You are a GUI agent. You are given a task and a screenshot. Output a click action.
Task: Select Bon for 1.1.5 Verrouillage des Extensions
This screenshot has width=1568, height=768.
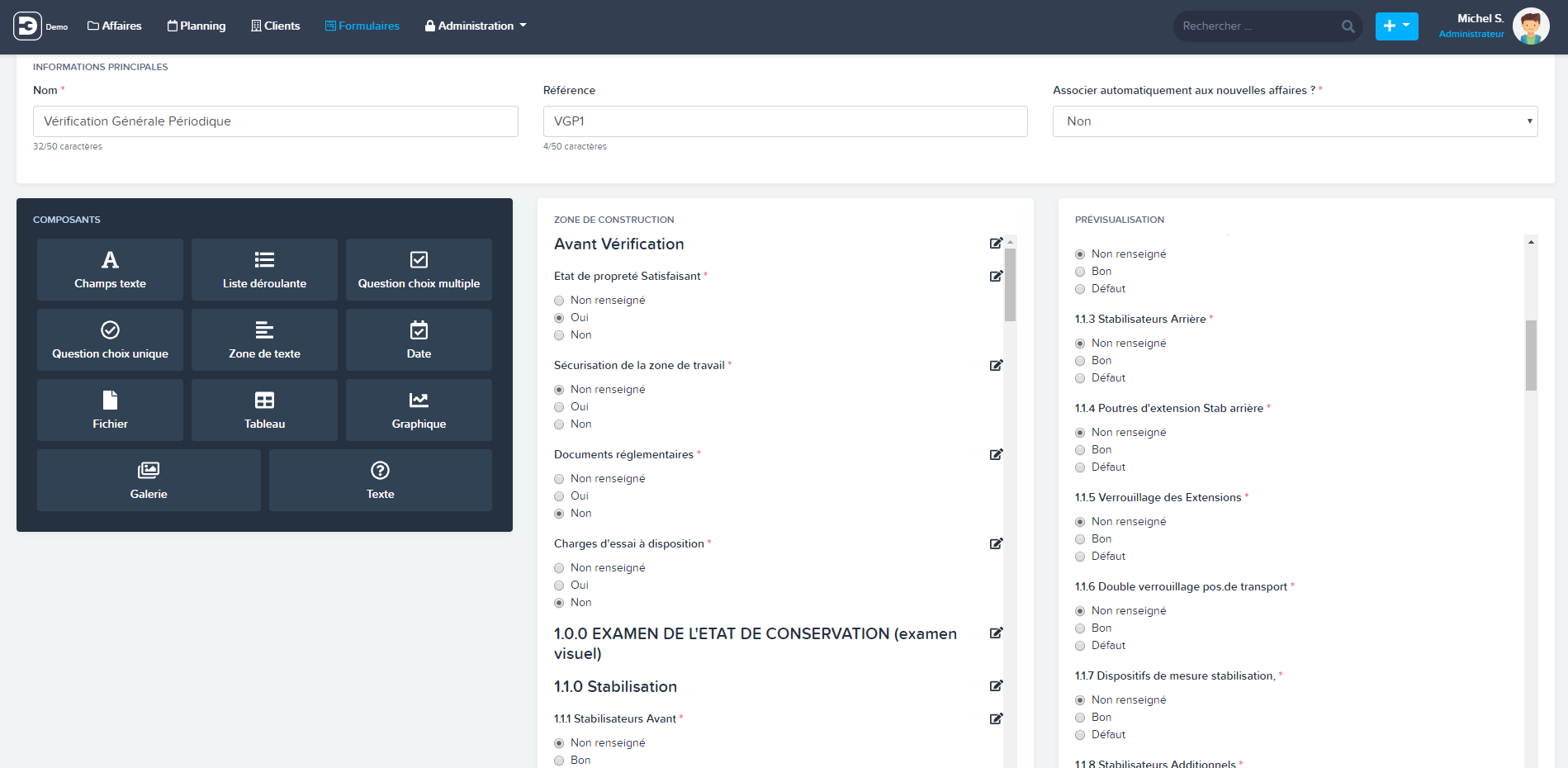tap(1080, 539)
